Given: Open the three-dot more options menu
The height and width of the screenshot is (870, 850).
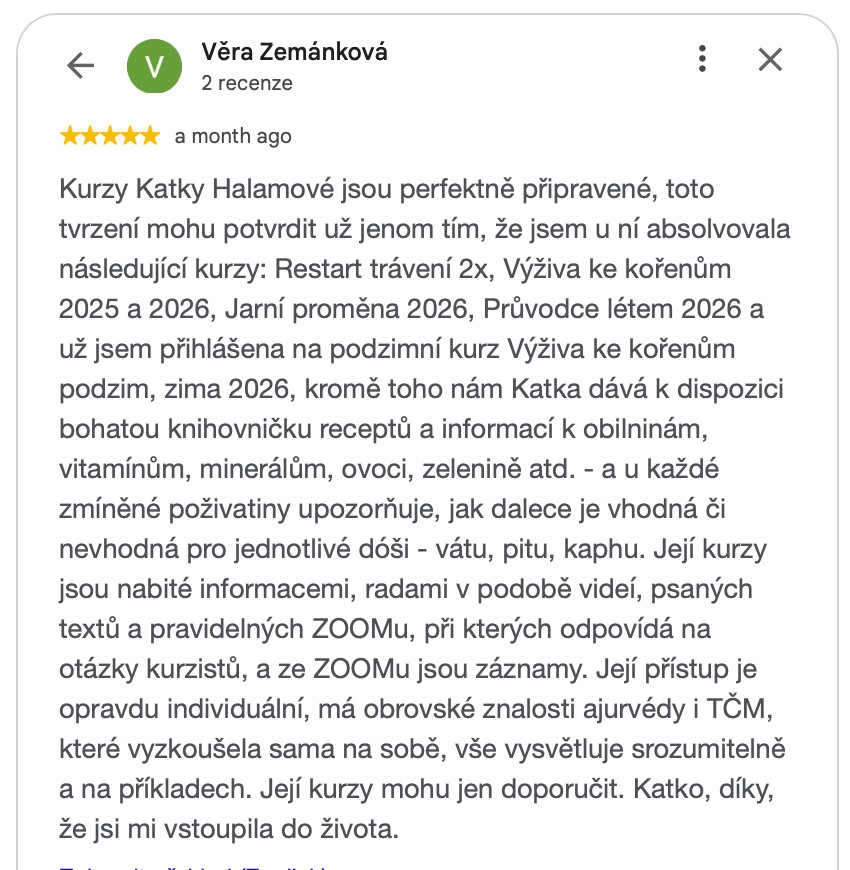Looking at the screenshot, I should 702,59.
